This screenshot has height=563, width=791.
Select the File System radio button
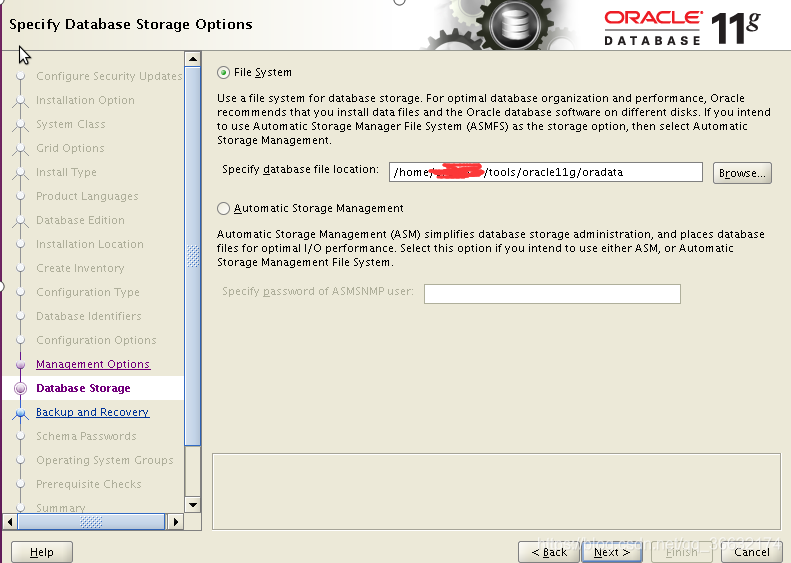tap(223, 73)
